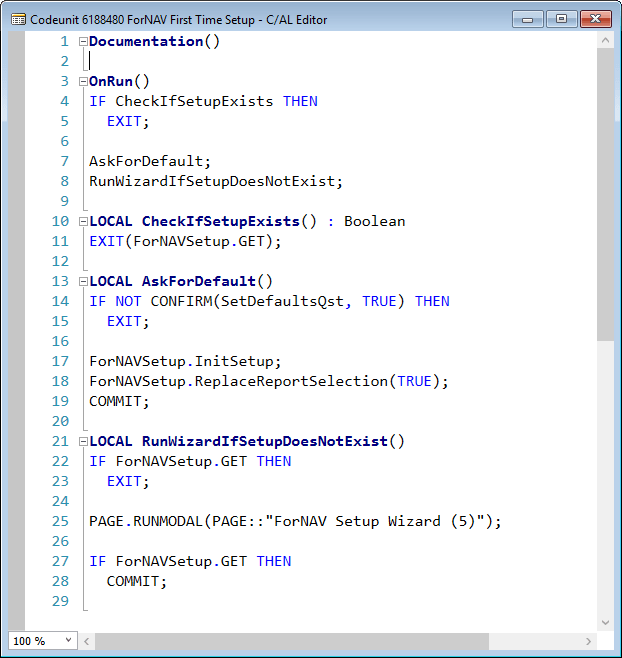Click ForNAVSetup.InitSetup on line 17
Viewport: 622px width, 658px height.
click(x=185, y=361)
